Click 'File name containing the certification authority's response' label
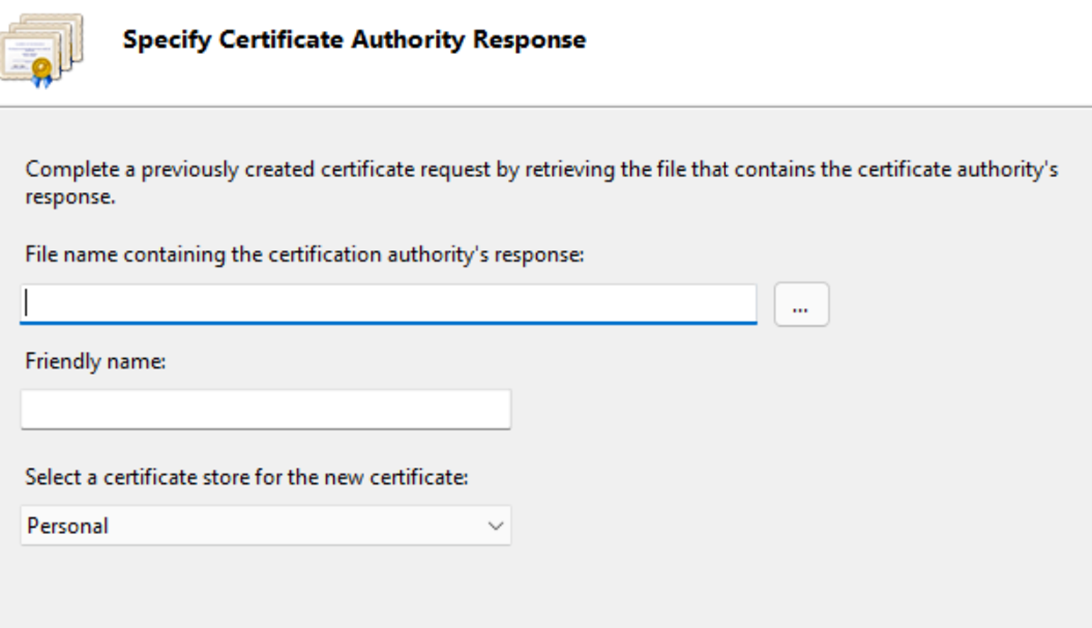Screen dimensions: 1092x628 click(x=304, y=255)
